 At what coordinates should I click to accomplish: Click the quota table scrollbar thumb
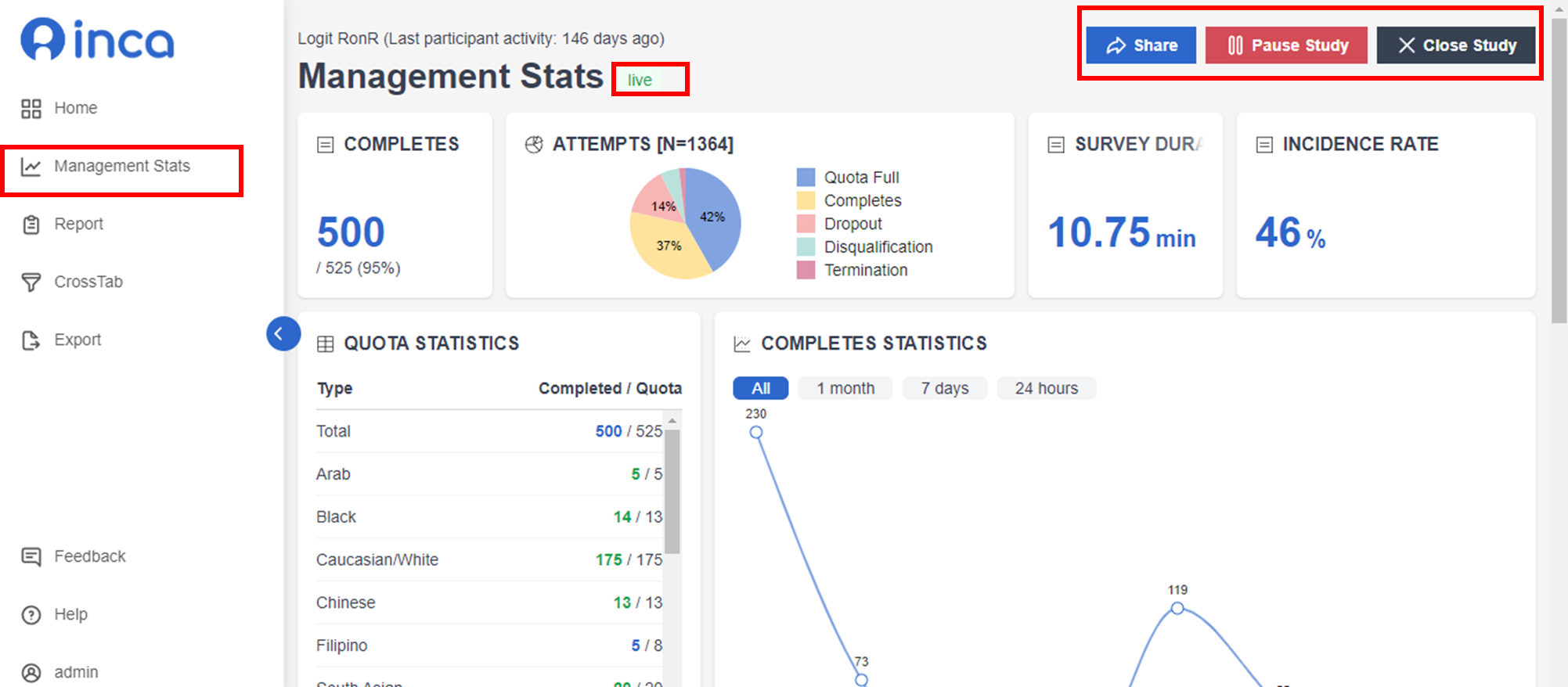[672, 491]
